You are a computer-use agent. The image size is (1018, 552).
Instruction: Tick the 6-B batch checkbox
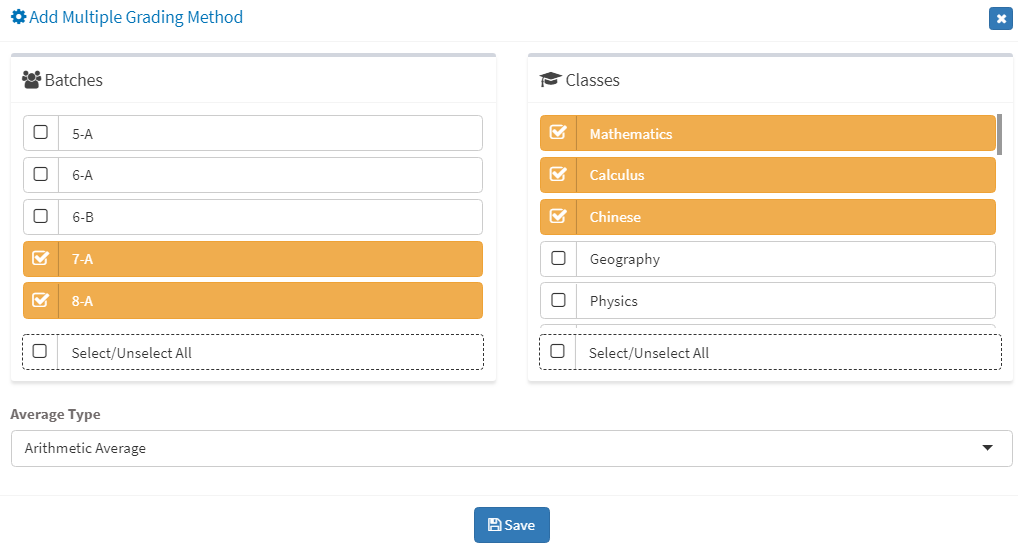(x=41, y=216)
